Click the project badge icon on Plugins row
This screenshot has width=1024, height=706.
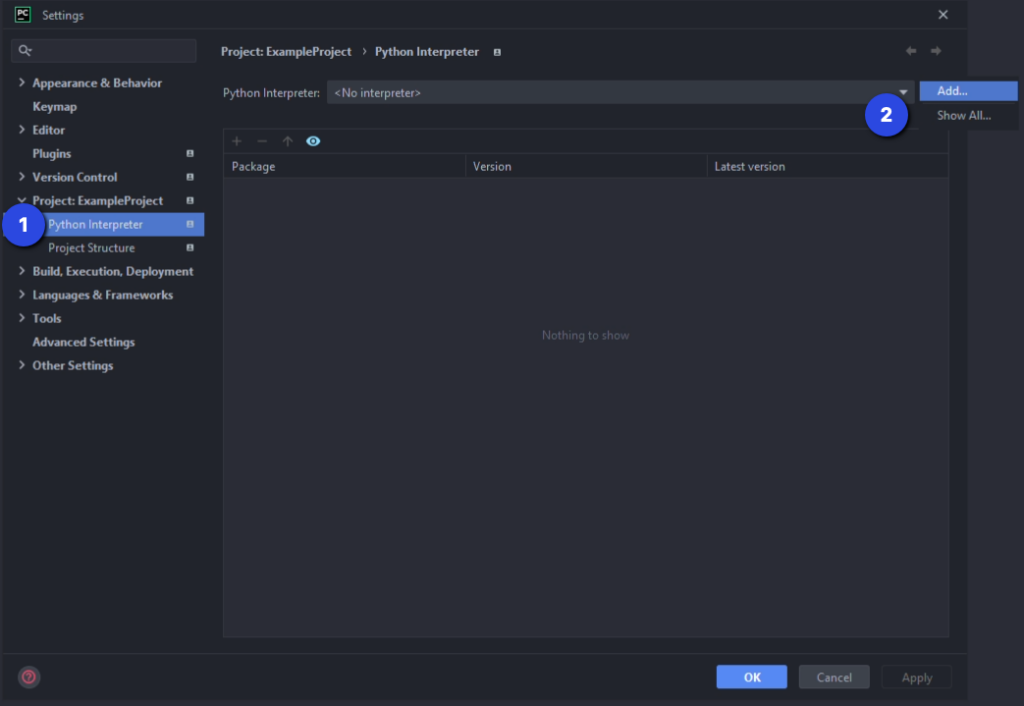[x=190, y=153]
